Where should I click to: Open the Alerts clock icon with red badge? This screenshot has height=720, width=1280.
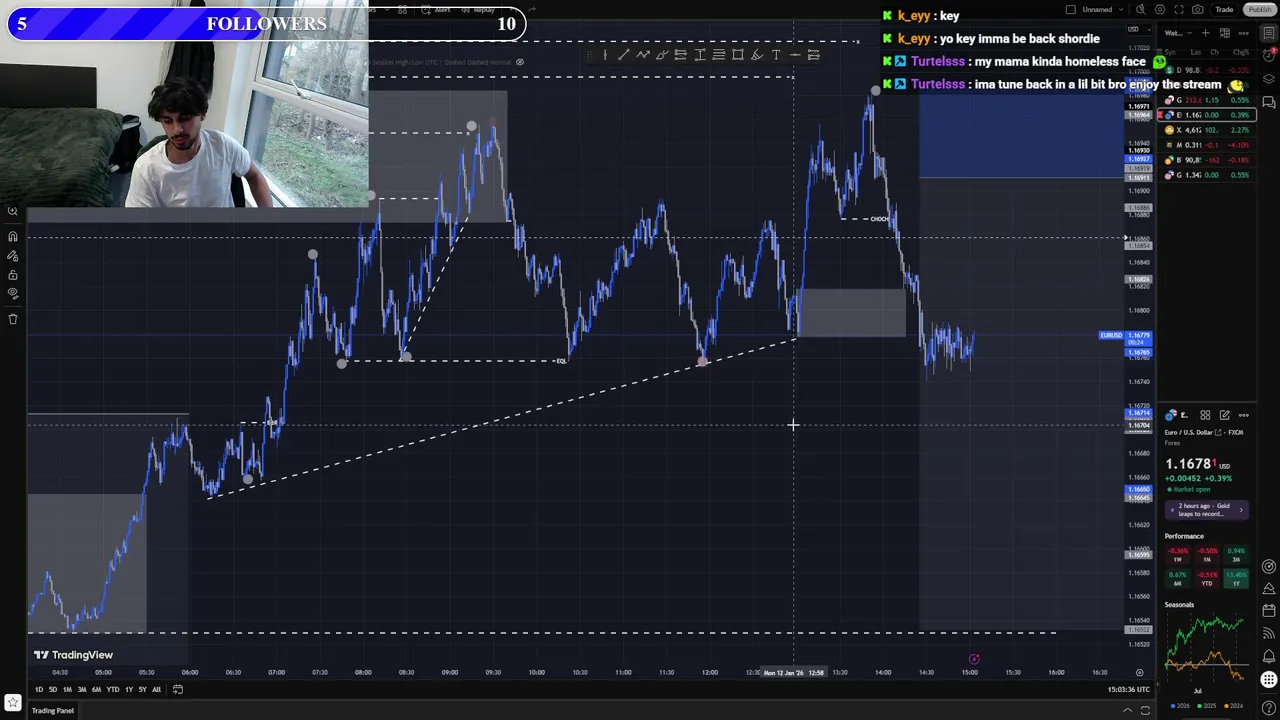1269,56
